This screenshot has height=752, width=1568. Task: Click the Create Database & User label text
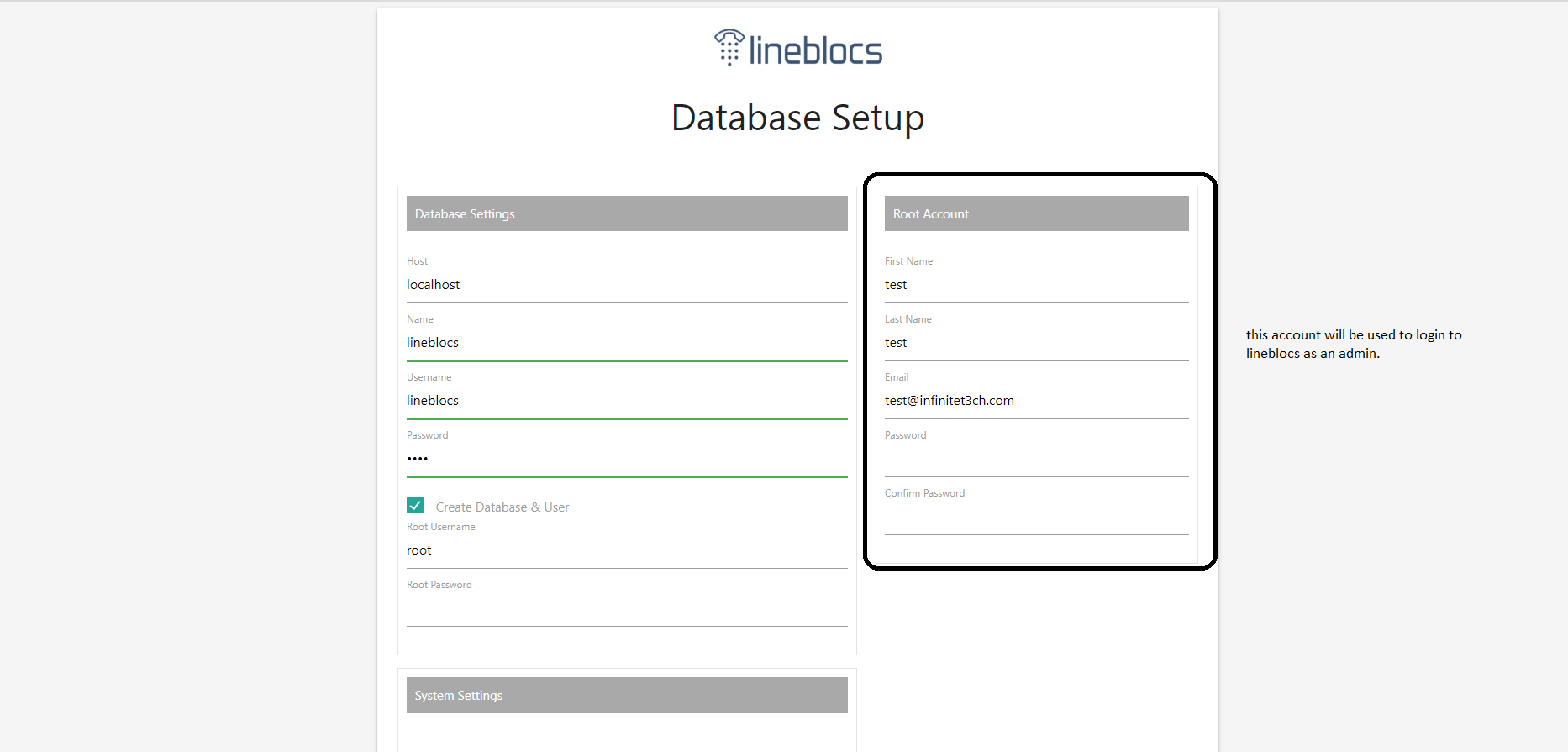pos(502,507)
